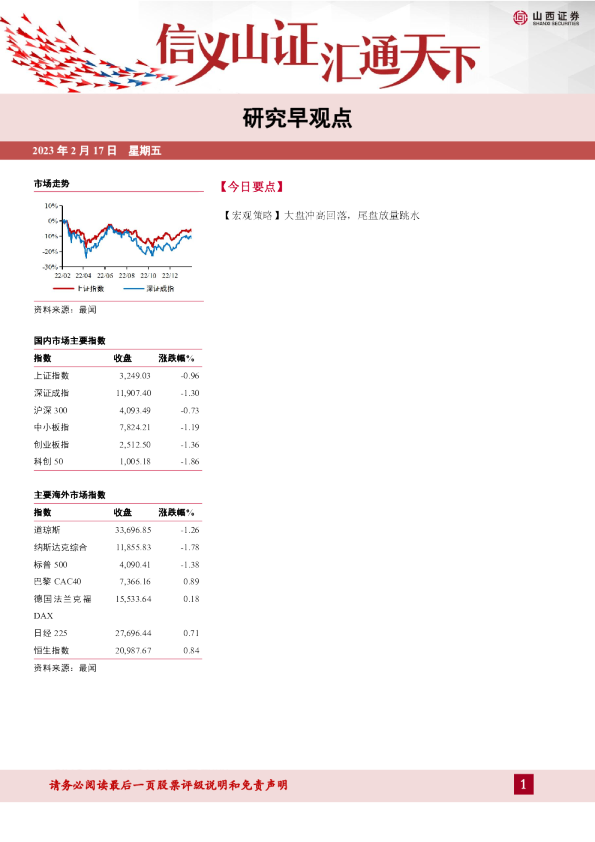This screenshot has height=842, width=595.
Task: Select the 研究早观点 title heading
Action: click(x=297, y=118)
